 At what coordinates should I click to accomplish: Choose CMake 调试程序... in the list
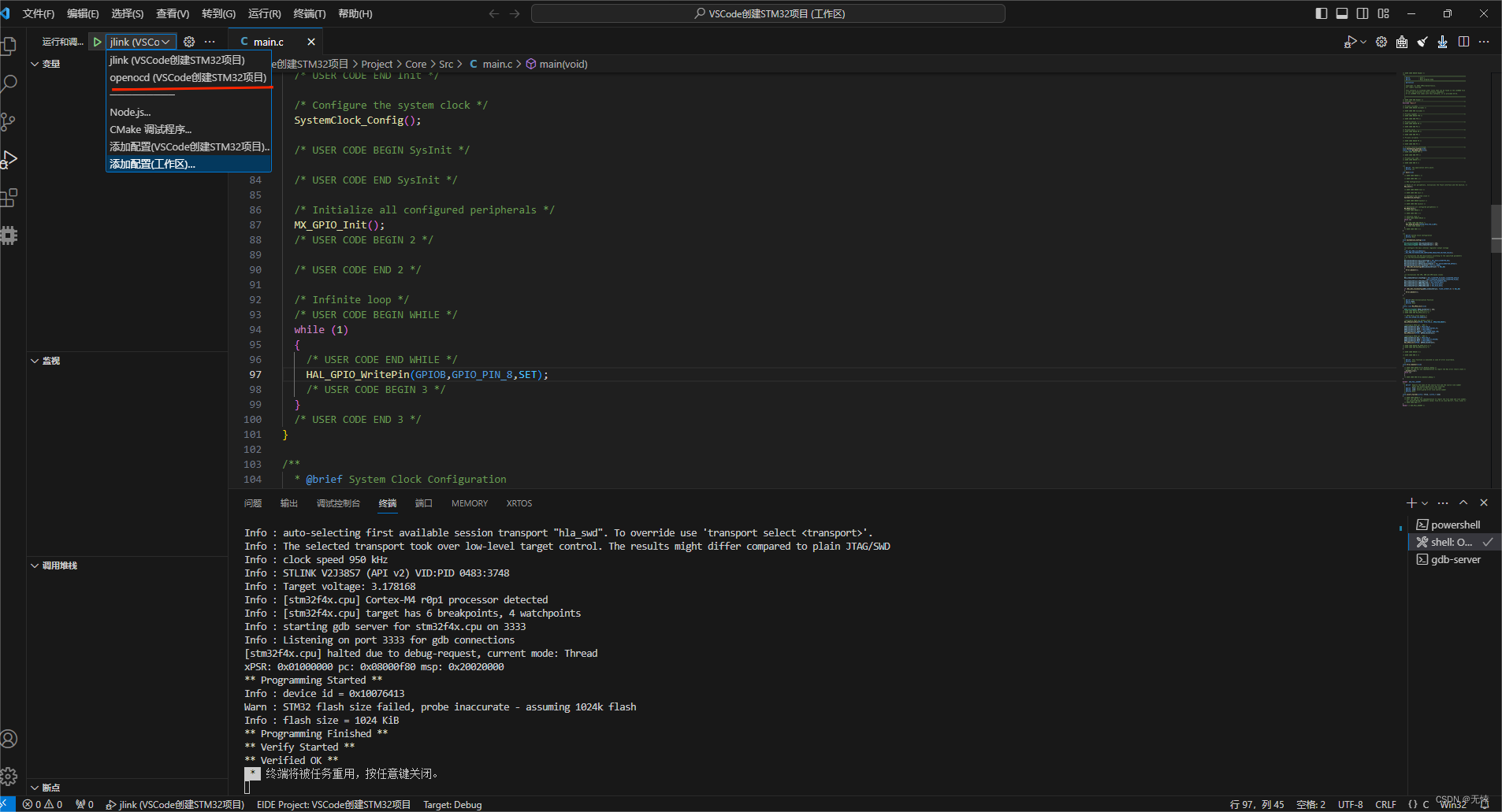[188, 129]
